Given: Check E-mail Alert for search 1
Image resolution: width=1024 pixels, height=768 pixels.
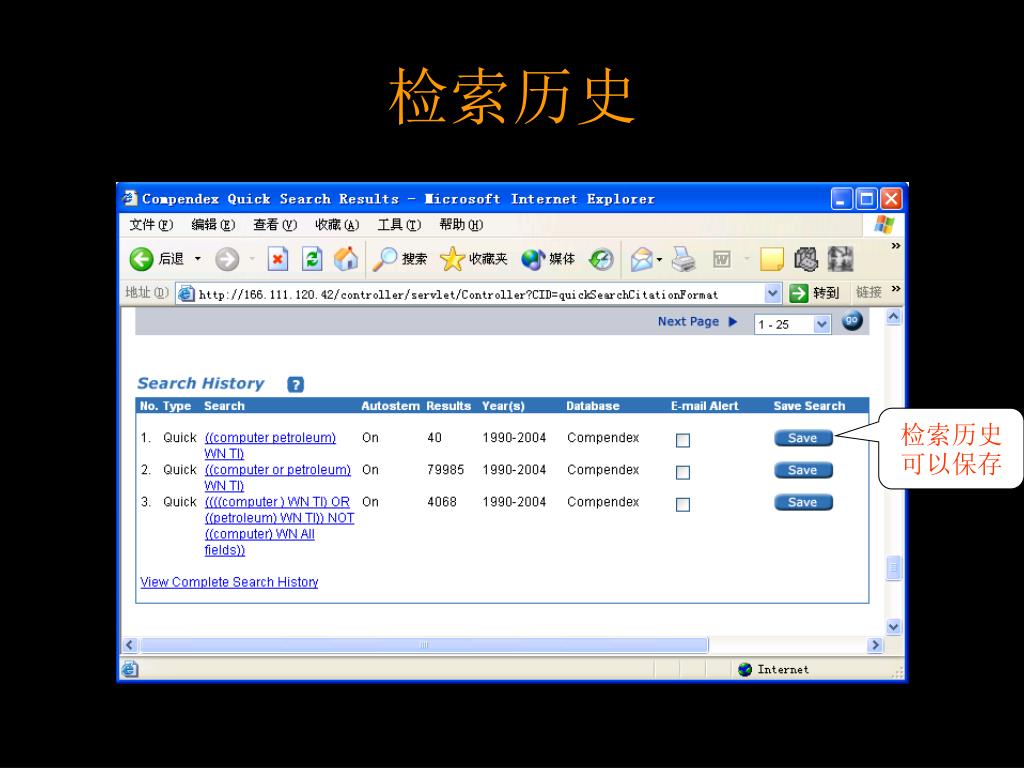Looking at the screenshot, I should (x=682, y=440).
